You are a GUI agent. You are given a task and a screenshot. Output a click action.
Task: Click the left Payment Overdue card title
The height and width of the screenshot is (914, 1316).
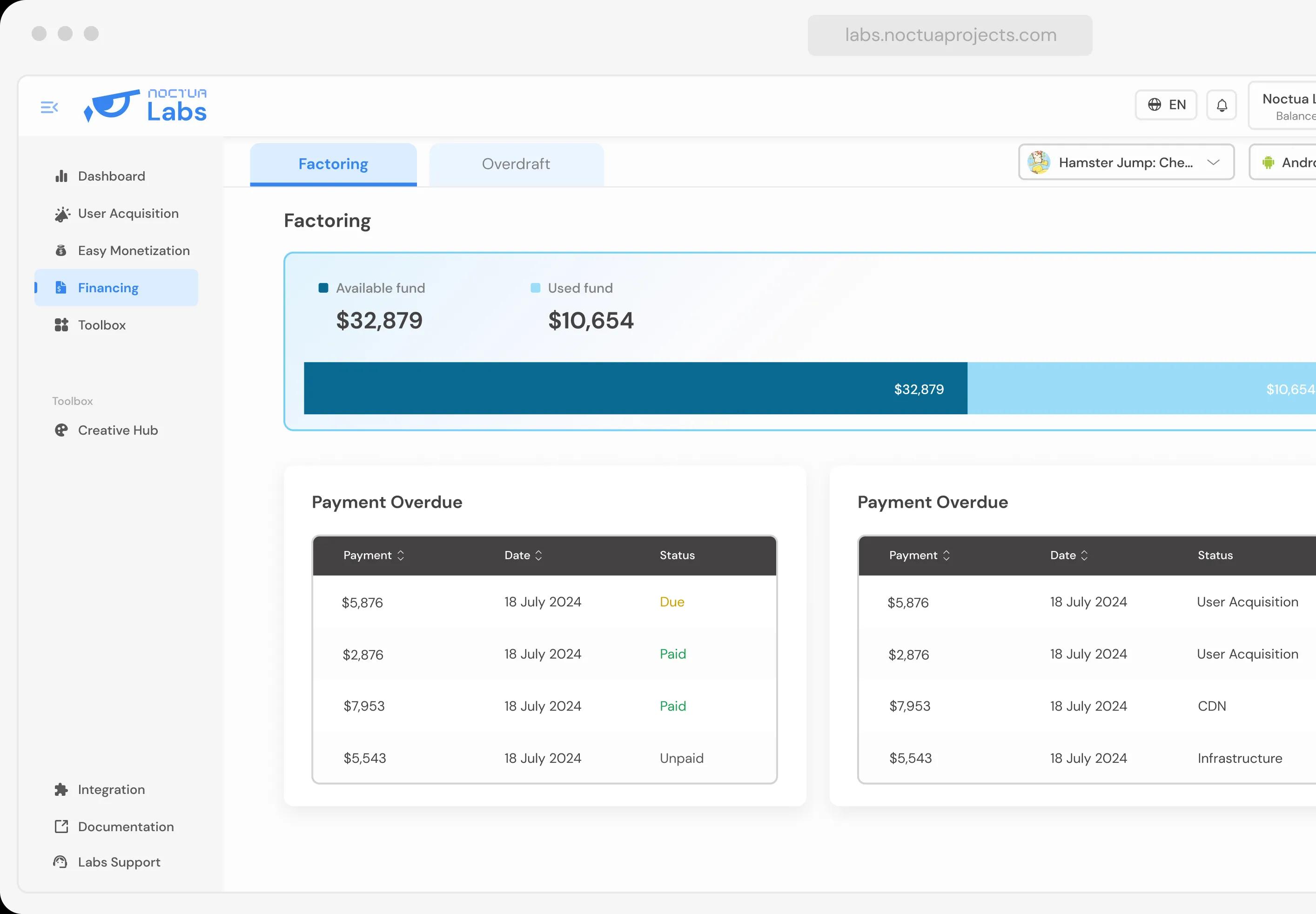click(387, 502)
